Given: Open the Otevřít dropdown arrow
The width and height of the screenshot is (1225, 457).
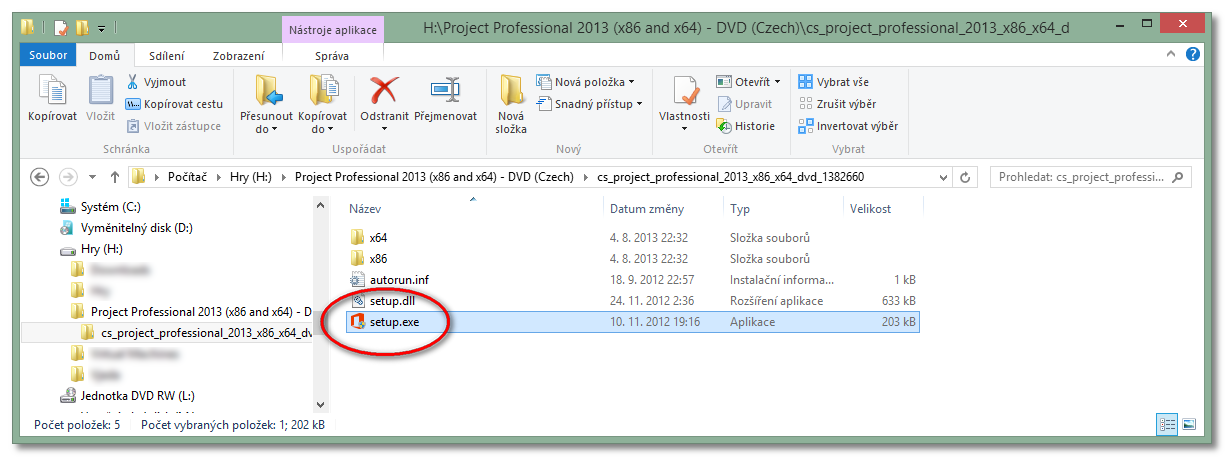Looking at the screenshot, I should [779, 82].
